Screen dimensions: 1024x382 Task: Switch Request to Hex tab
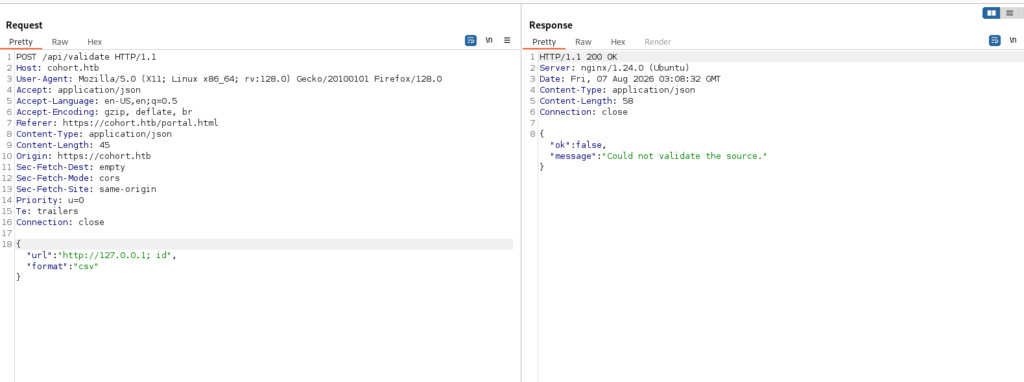[95, 42]
